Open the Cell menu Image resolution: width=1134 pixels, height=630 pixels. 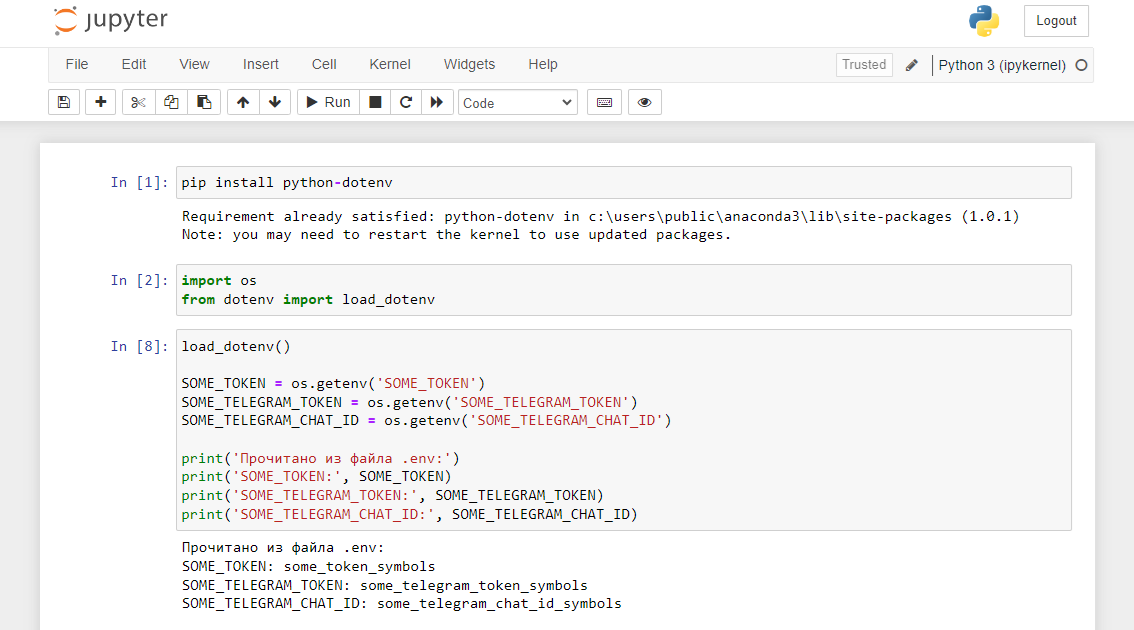coord(324,64)
